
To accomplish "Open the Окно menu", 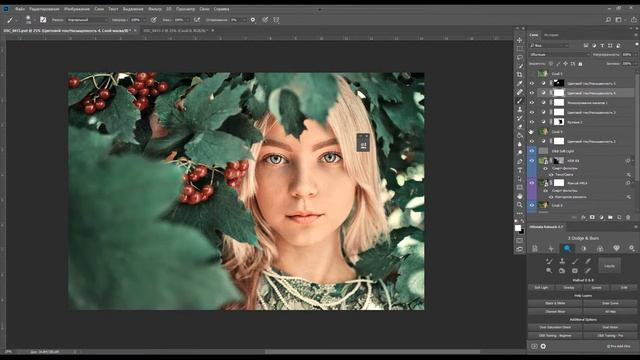I will pyautogui.click(x=204, y=9).
